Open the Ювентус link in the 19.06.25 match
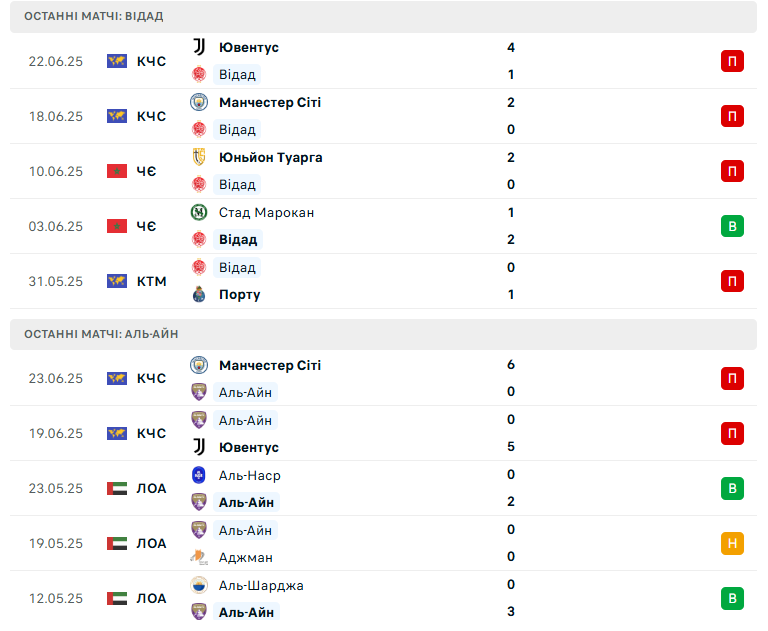 coord(249,447)
